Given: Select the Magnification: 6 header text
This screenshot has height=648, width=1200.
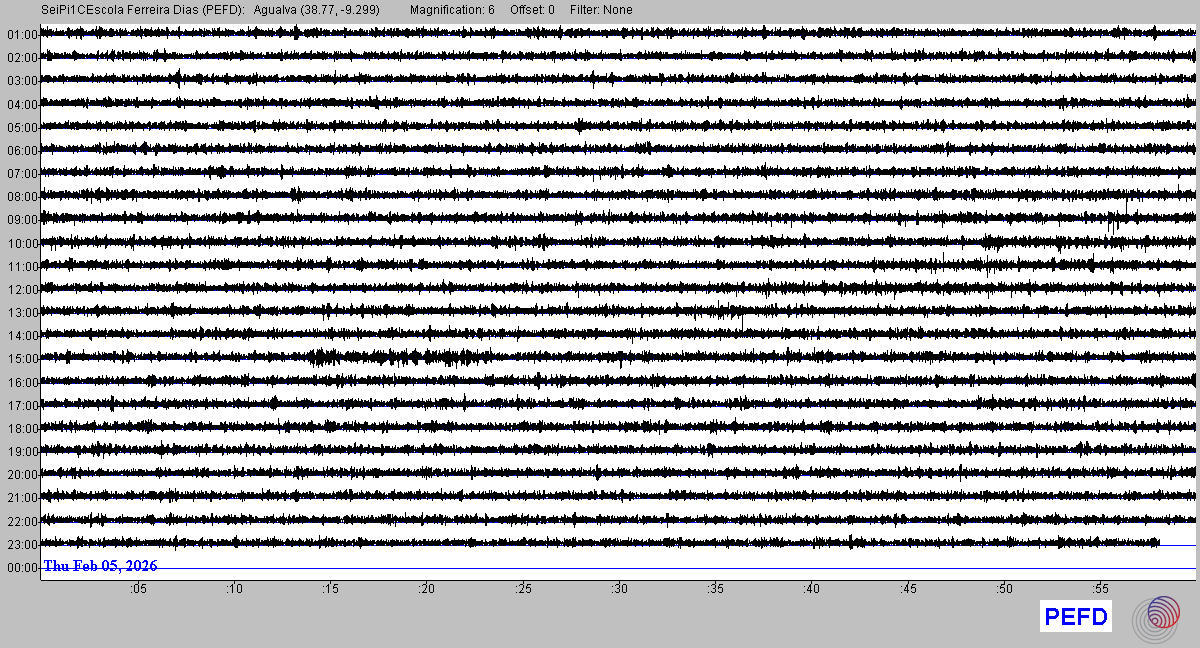Looking at the screenshot, I should [x=452, y=10].
